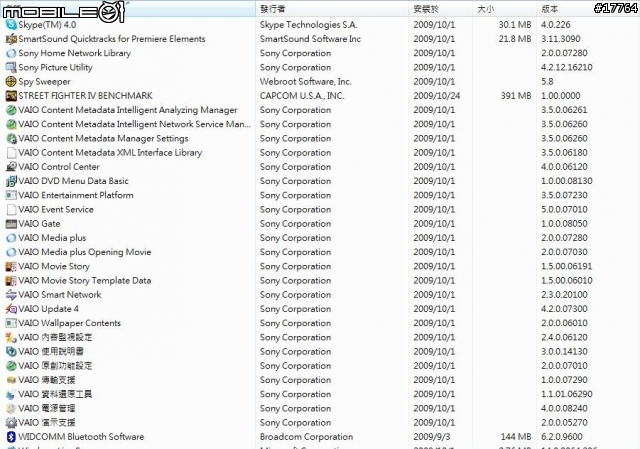Click the VAIO Update 4 icon
640x449 pixels.
pos(11,309)
